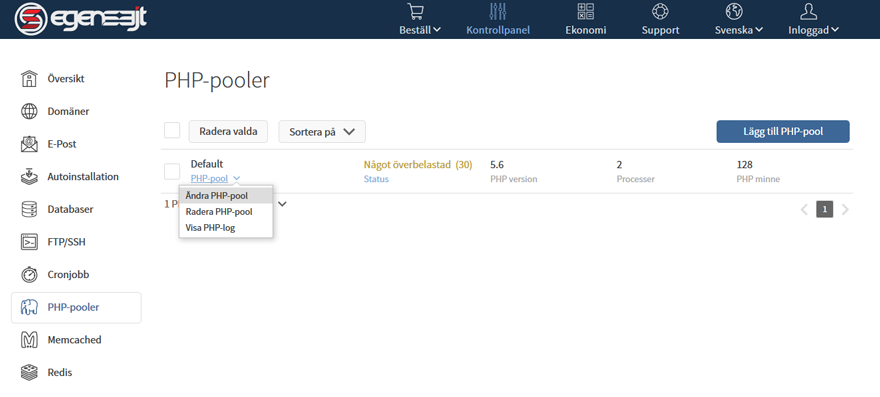Screen dimensions: 880x397
Task: Click the Något överbelastad (30) status text
Action: [x=418, y=165]
